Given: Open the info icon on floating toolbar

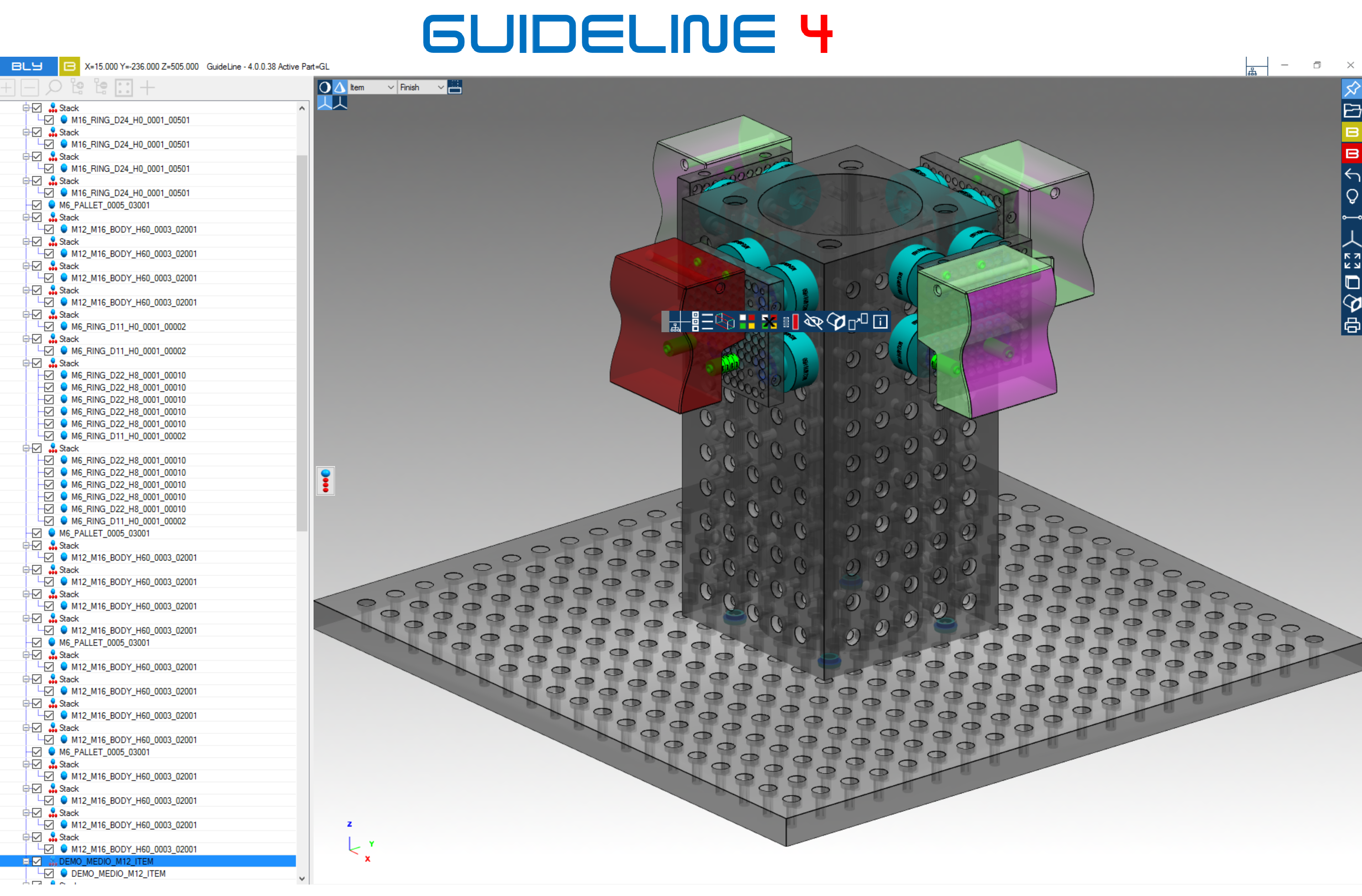Looking at the screenshot, I should (881, 322).
